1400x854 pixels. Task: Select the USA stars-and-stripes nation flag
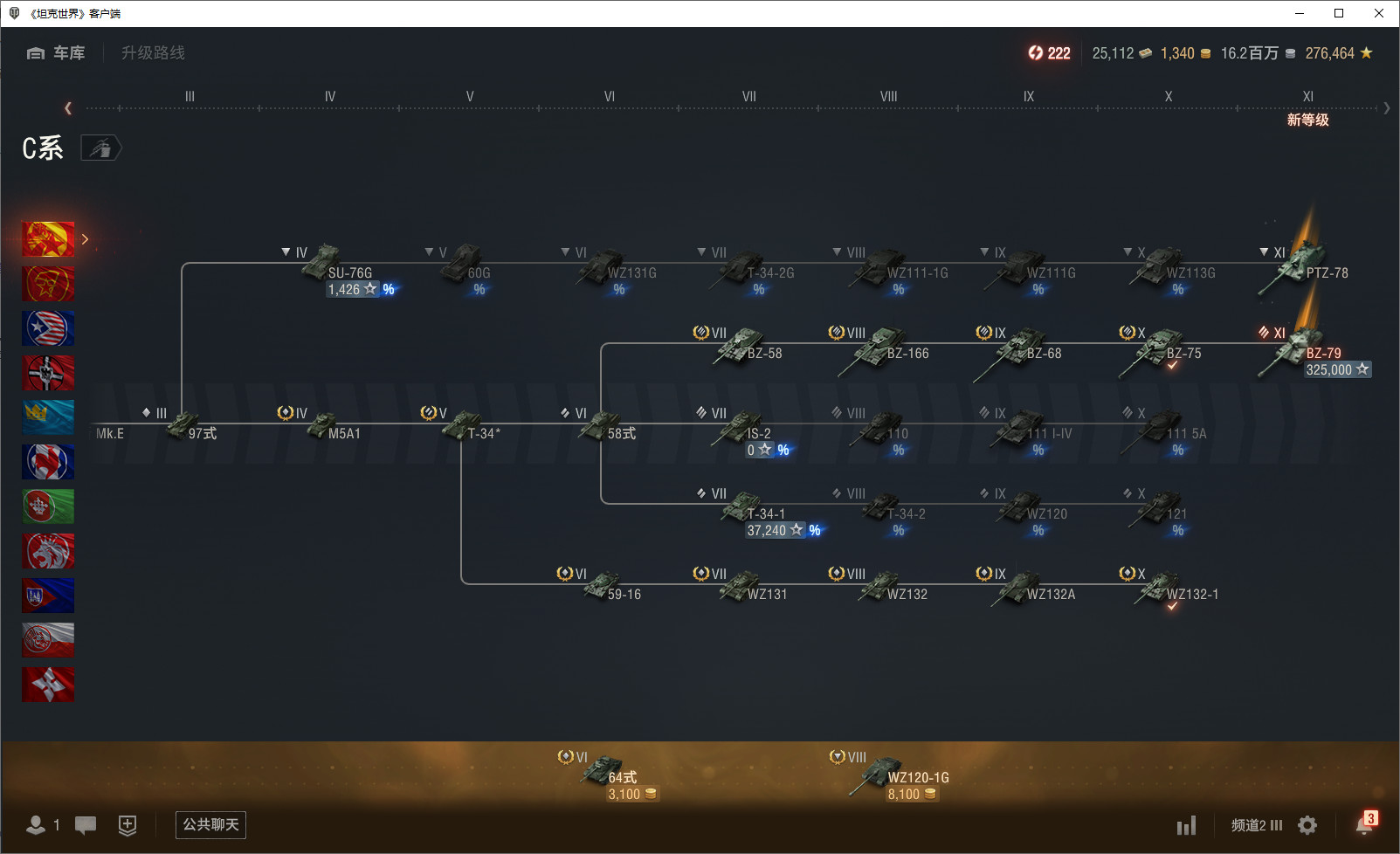pos(48,328)
